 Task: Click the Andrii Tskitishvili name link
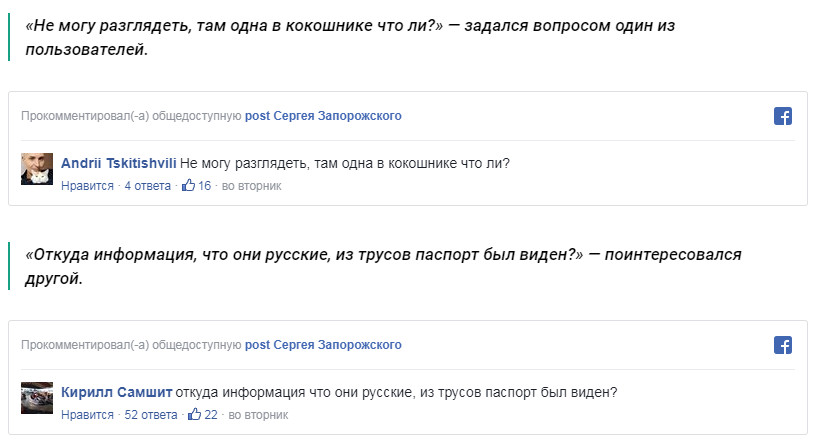tap(119, 163)
